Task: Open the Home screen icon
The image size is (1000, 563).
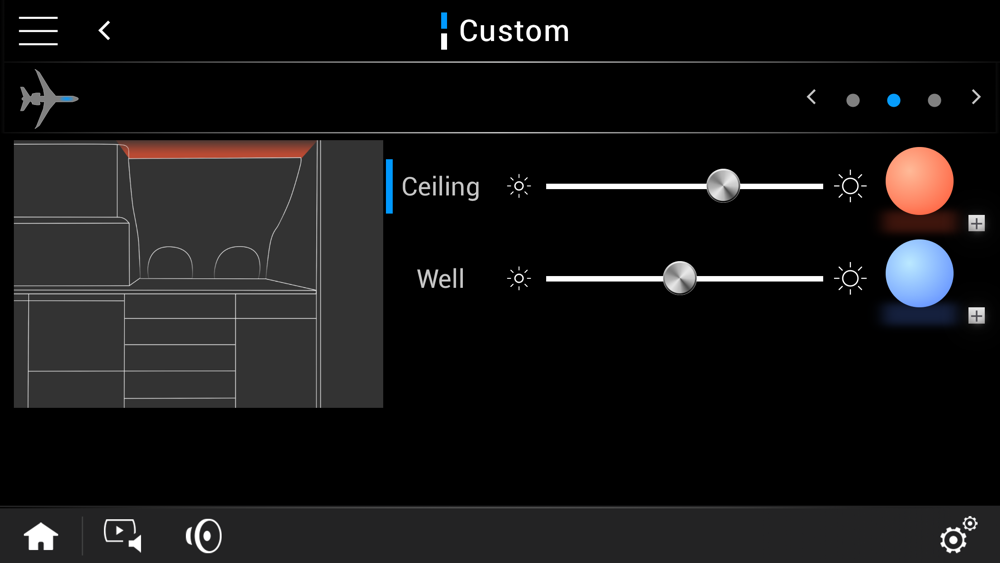Action: click(41, 536)
